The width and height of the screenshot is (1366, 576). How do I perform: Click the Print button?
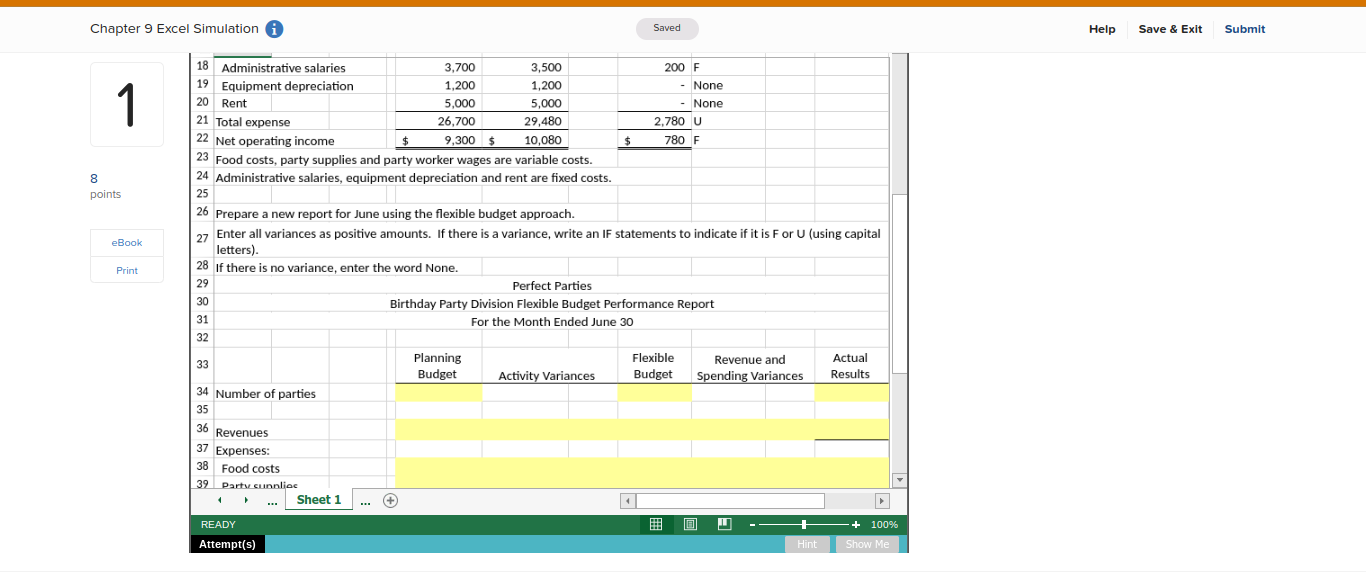click(127, 270)
